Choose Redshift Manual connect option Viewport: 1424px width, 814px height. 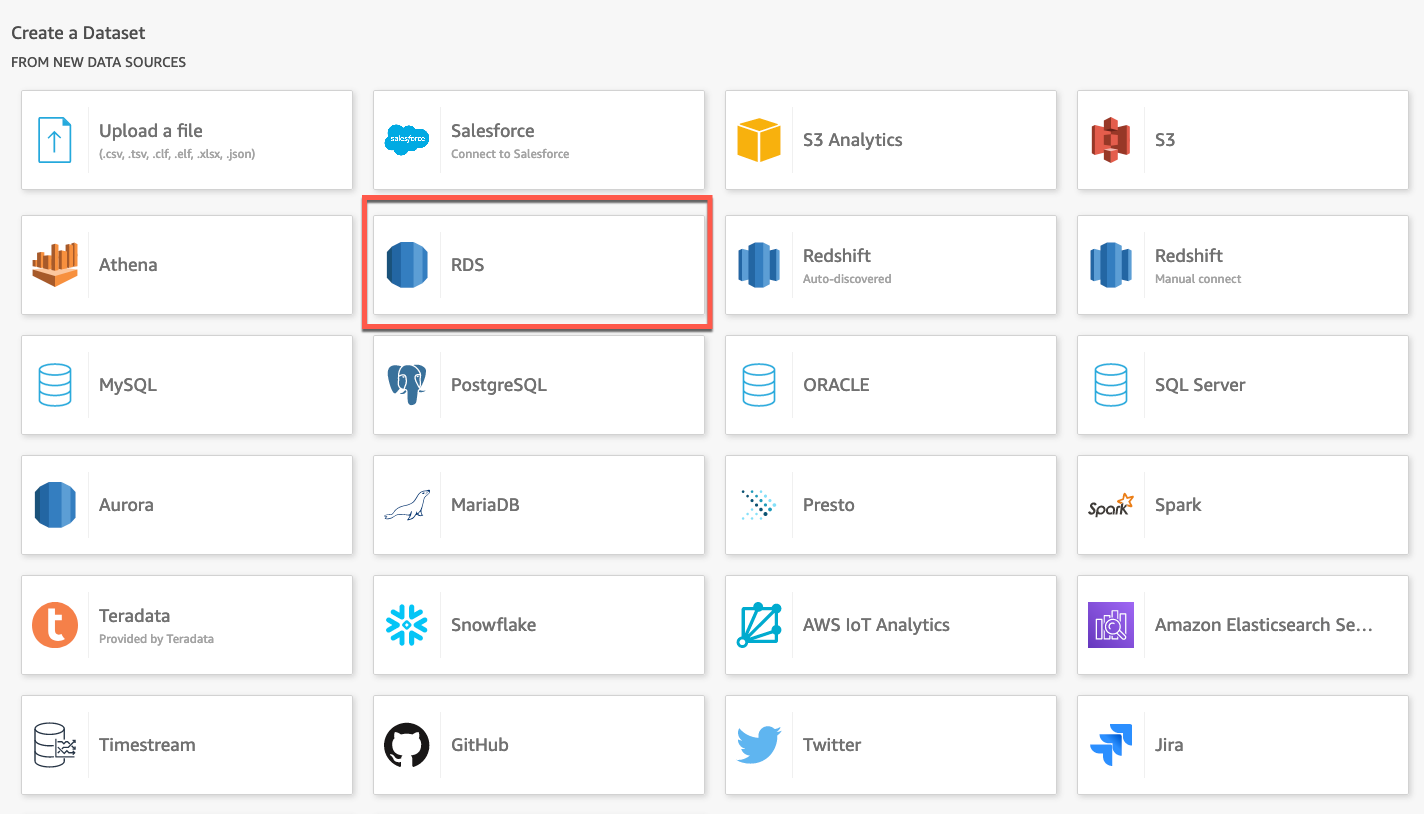[x=1242, y=265]
